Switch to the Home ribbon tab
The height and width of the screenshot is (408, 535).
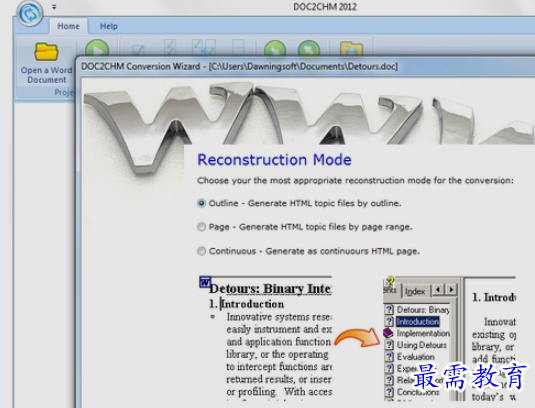coord(68,26)
